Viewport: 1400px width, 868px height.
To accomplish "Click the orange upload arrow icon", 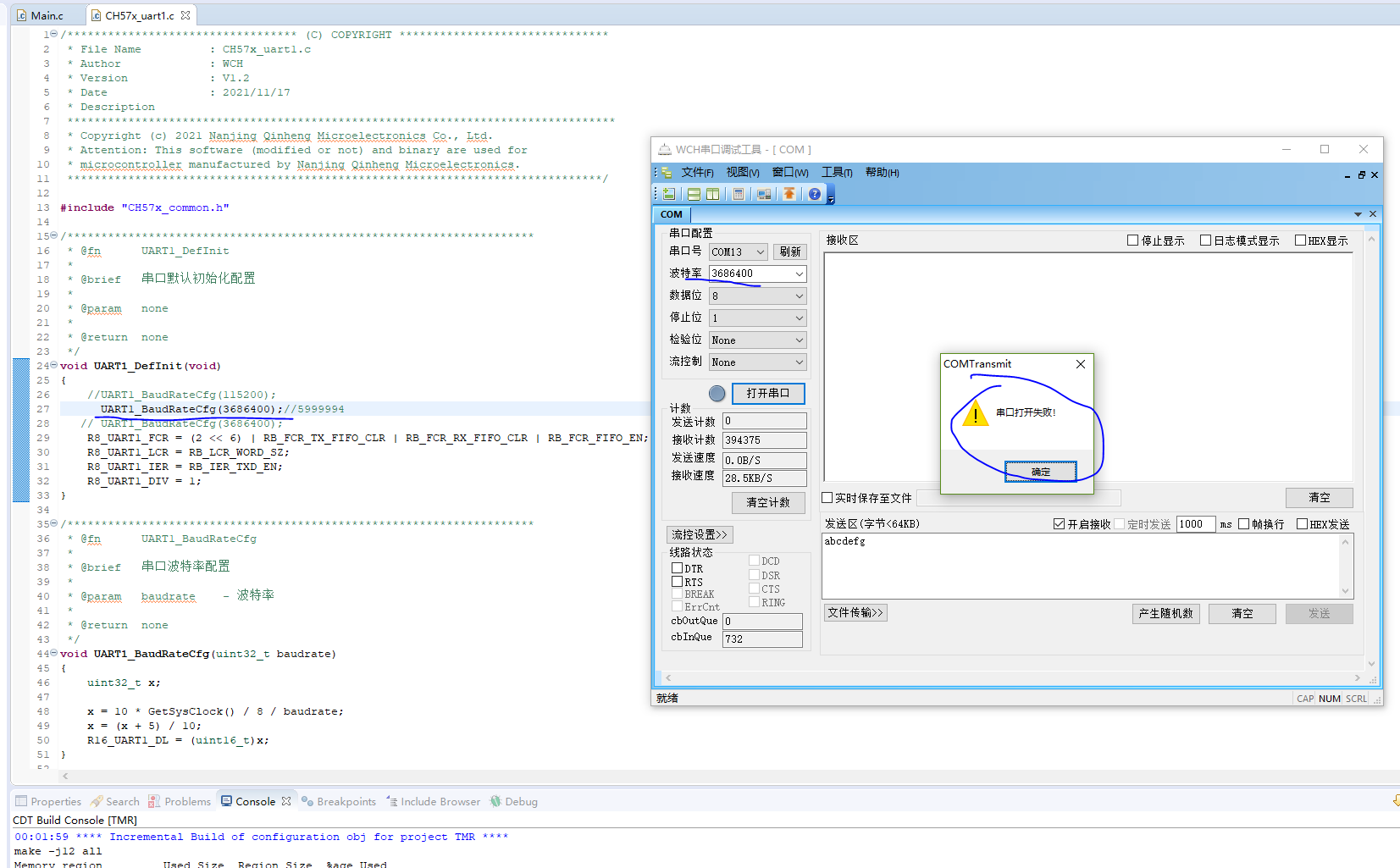I will point(789,194).
